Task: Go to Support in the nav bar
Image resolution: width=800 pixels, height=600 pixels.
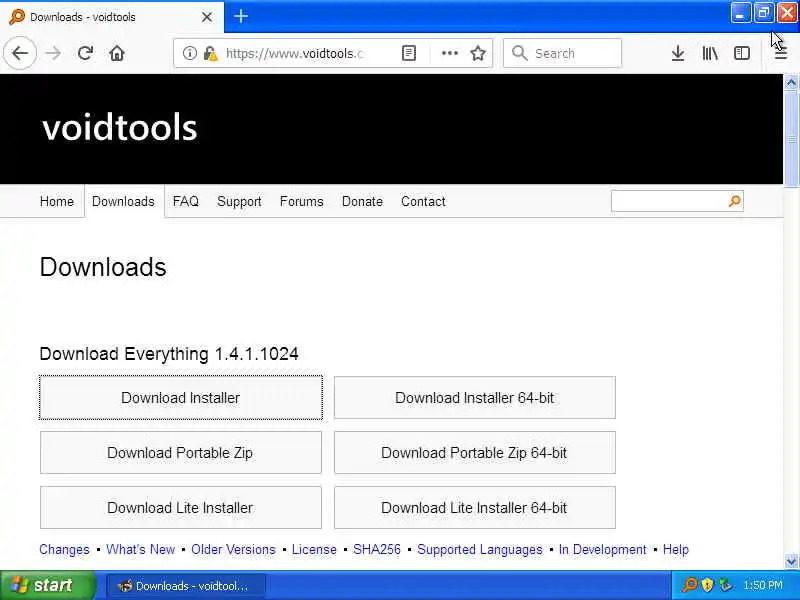Action: coord(239,202)
